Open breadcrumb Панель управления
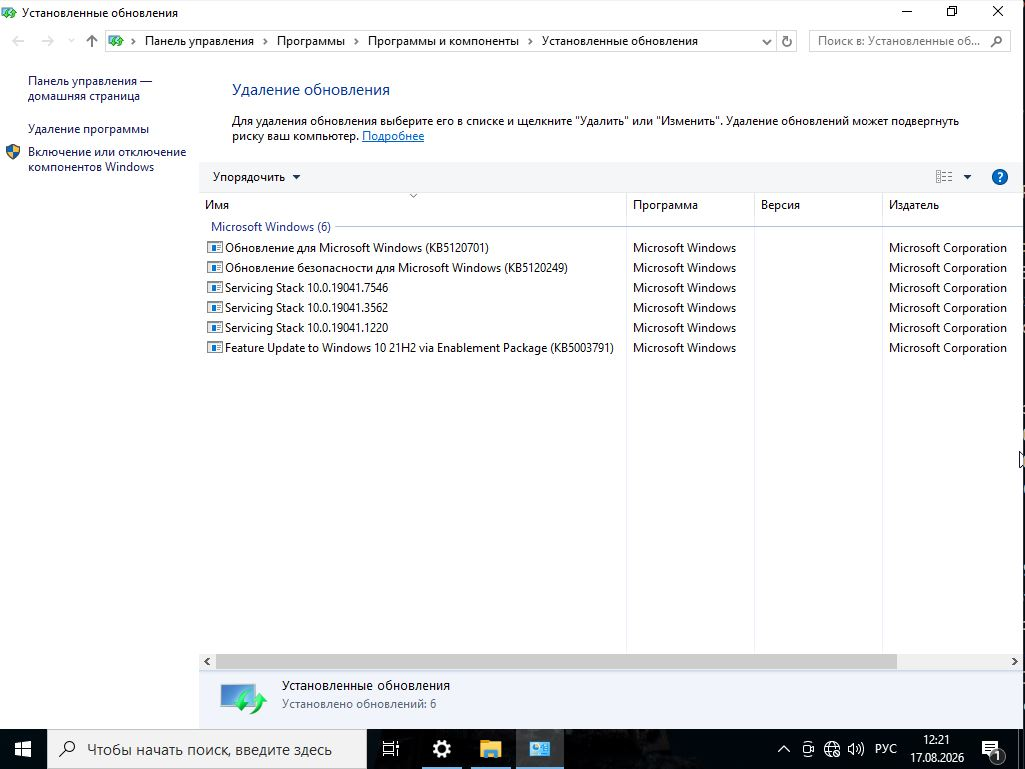Screen dimensions: 1025x769 click(x=199, y=41)
